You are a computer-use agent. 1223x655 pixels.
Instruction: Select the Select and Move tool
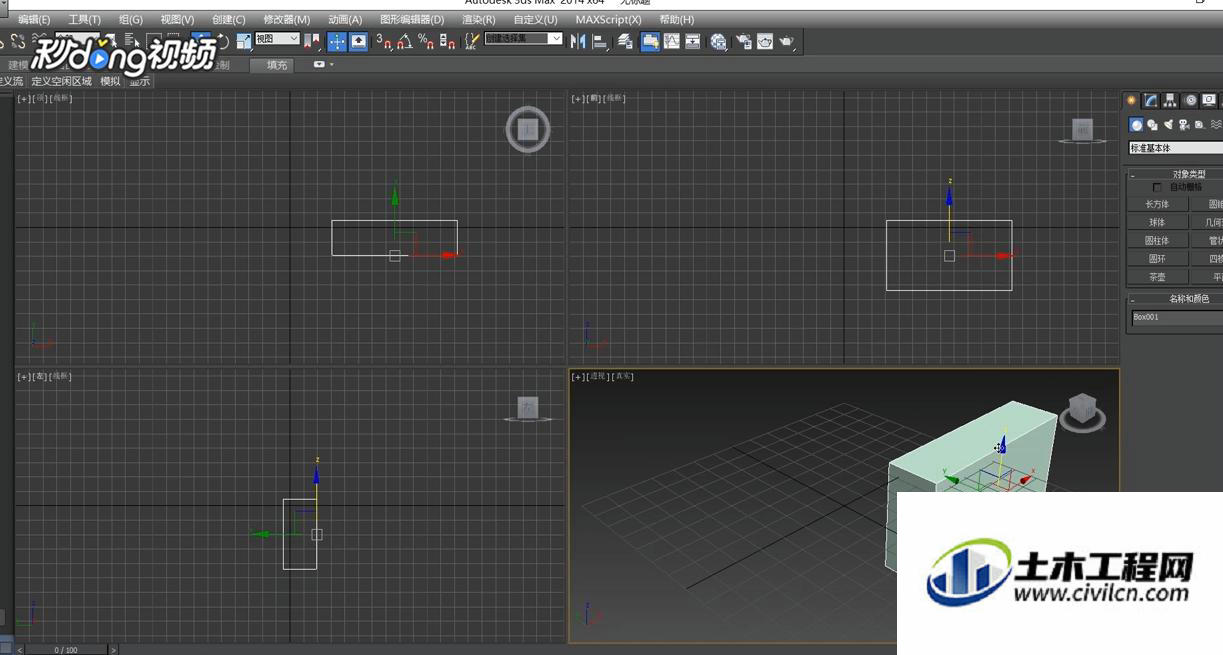[x=201, y=41]
